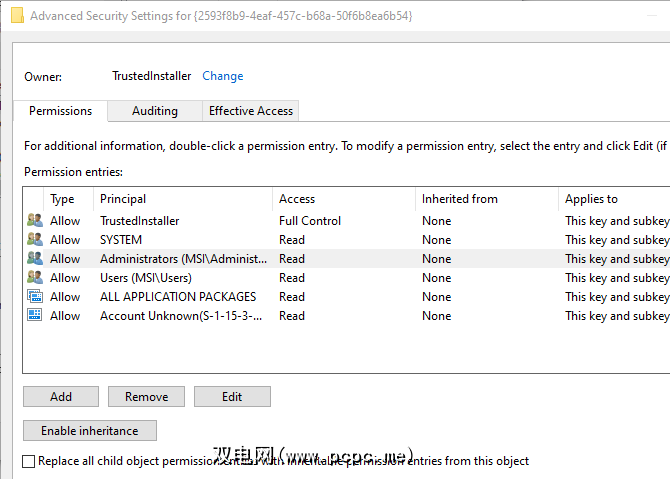Click the TrustedInstaller principal group icon
The width and height of the screenshot is (670, 479).
tap(35, 221)
